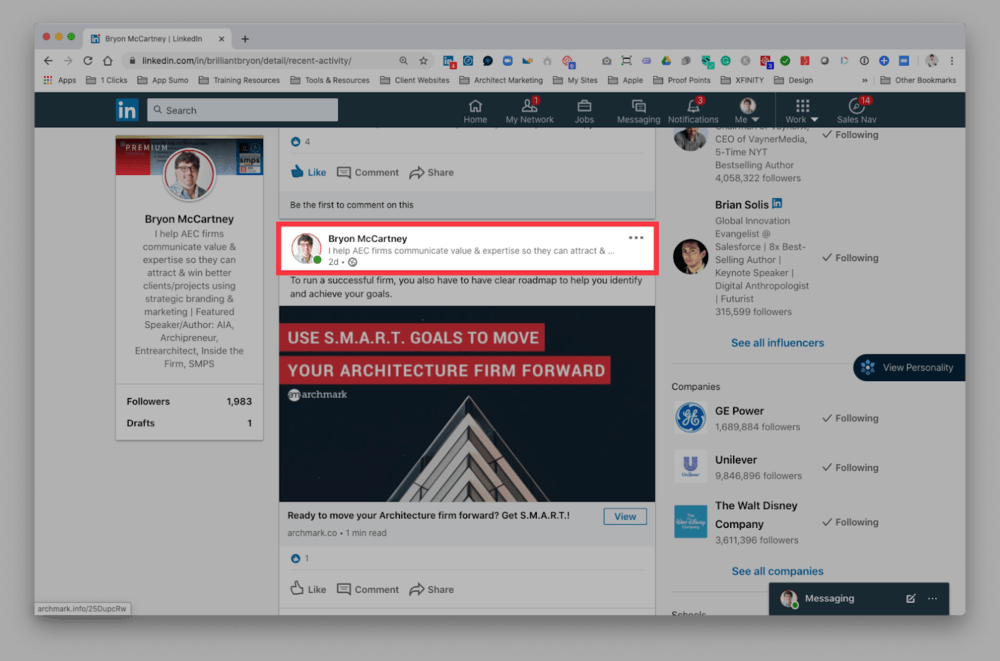Open the 1 Clicks bookmark folder
This screenshot has height=661, width=1000.
tap(107, 80)
